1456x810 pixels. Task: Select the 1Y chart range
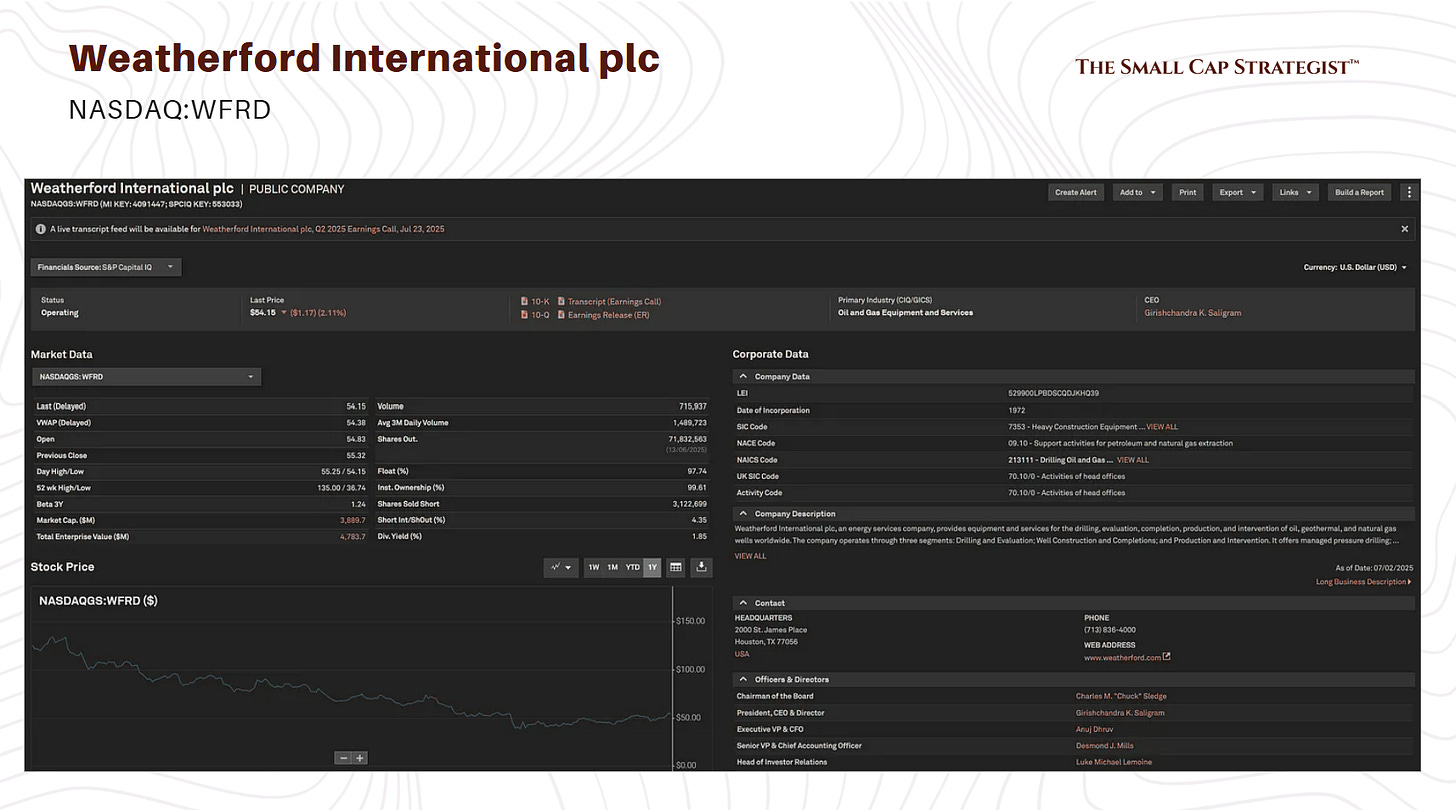[652, 567]
